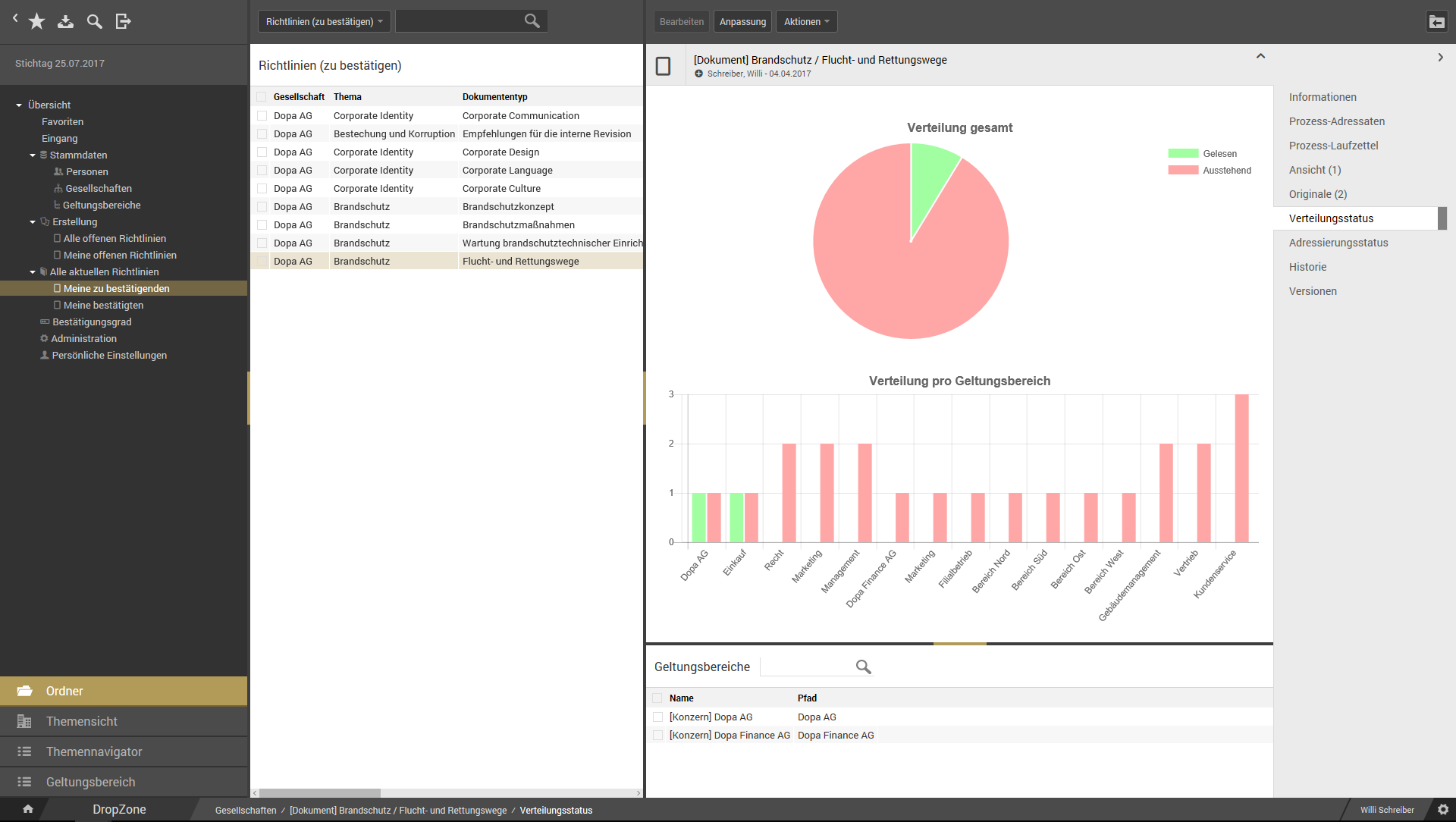Open DropZone in the bottom bar
1456x822 pixels.
pos(119,809)
